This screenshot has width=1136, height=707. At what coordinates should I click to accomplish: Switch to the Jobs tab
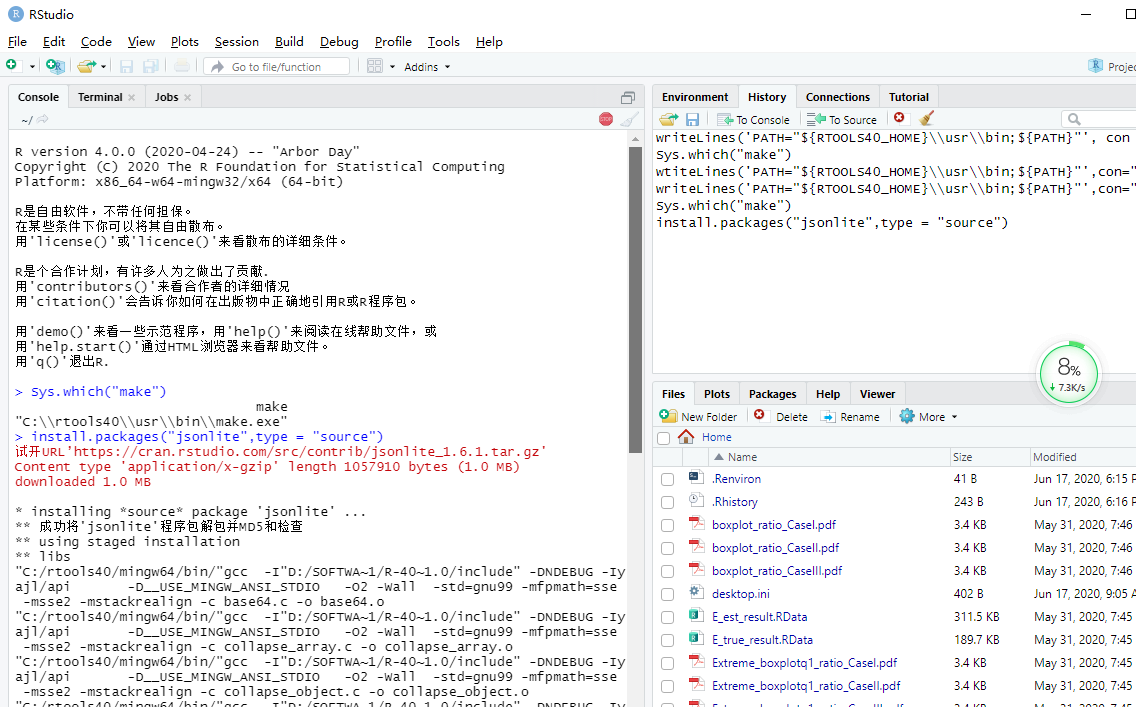coord(166,97)
